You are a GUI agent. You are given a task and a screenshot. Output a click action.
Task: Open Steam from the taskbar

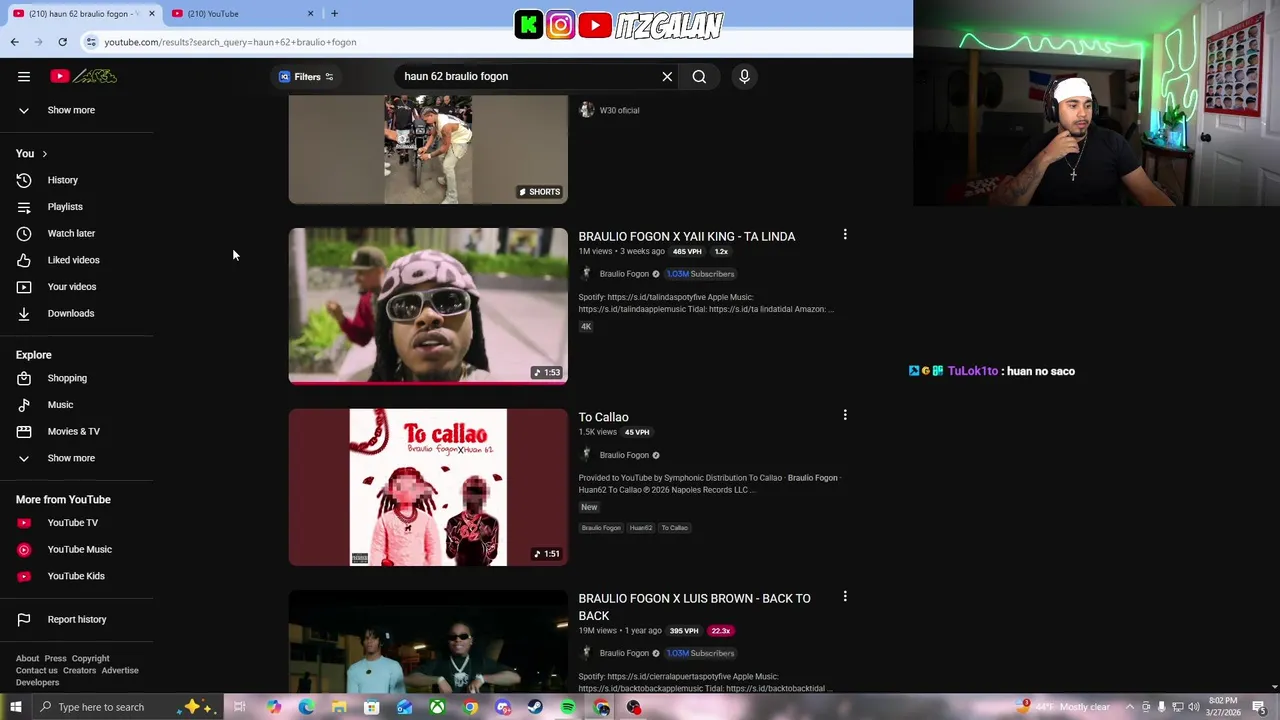click(535, 707)
